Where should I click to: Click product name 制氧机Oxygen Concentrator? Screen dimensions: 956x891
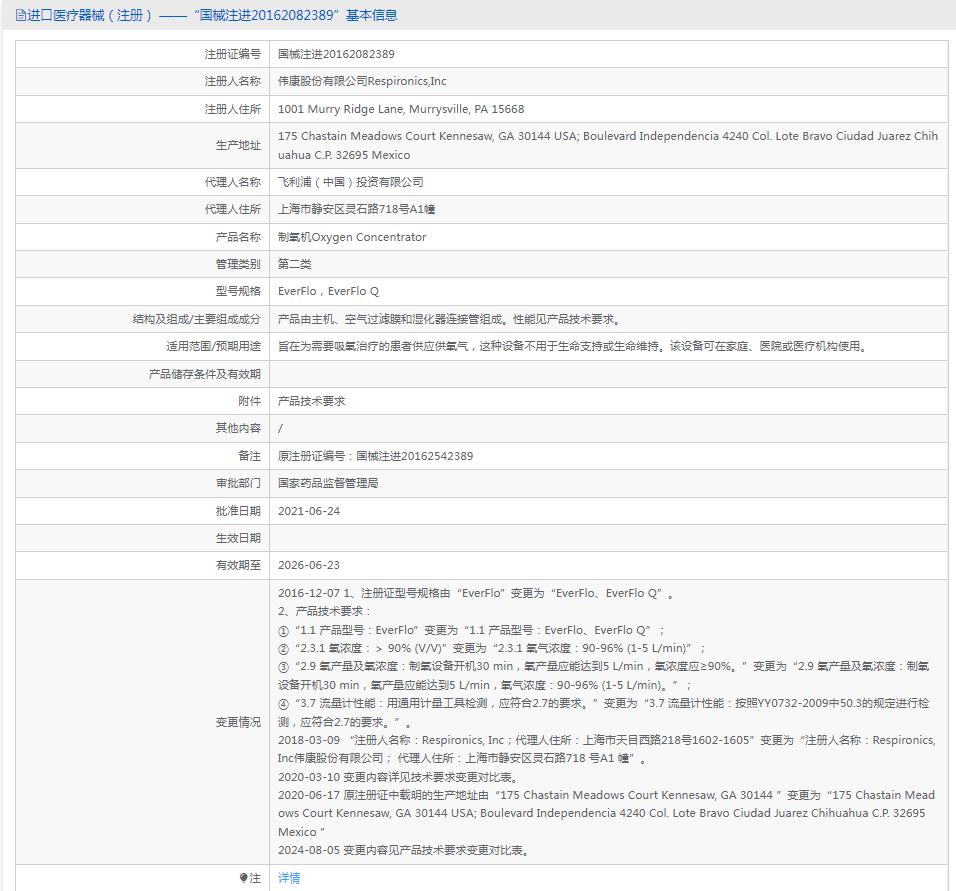[352, 237]
